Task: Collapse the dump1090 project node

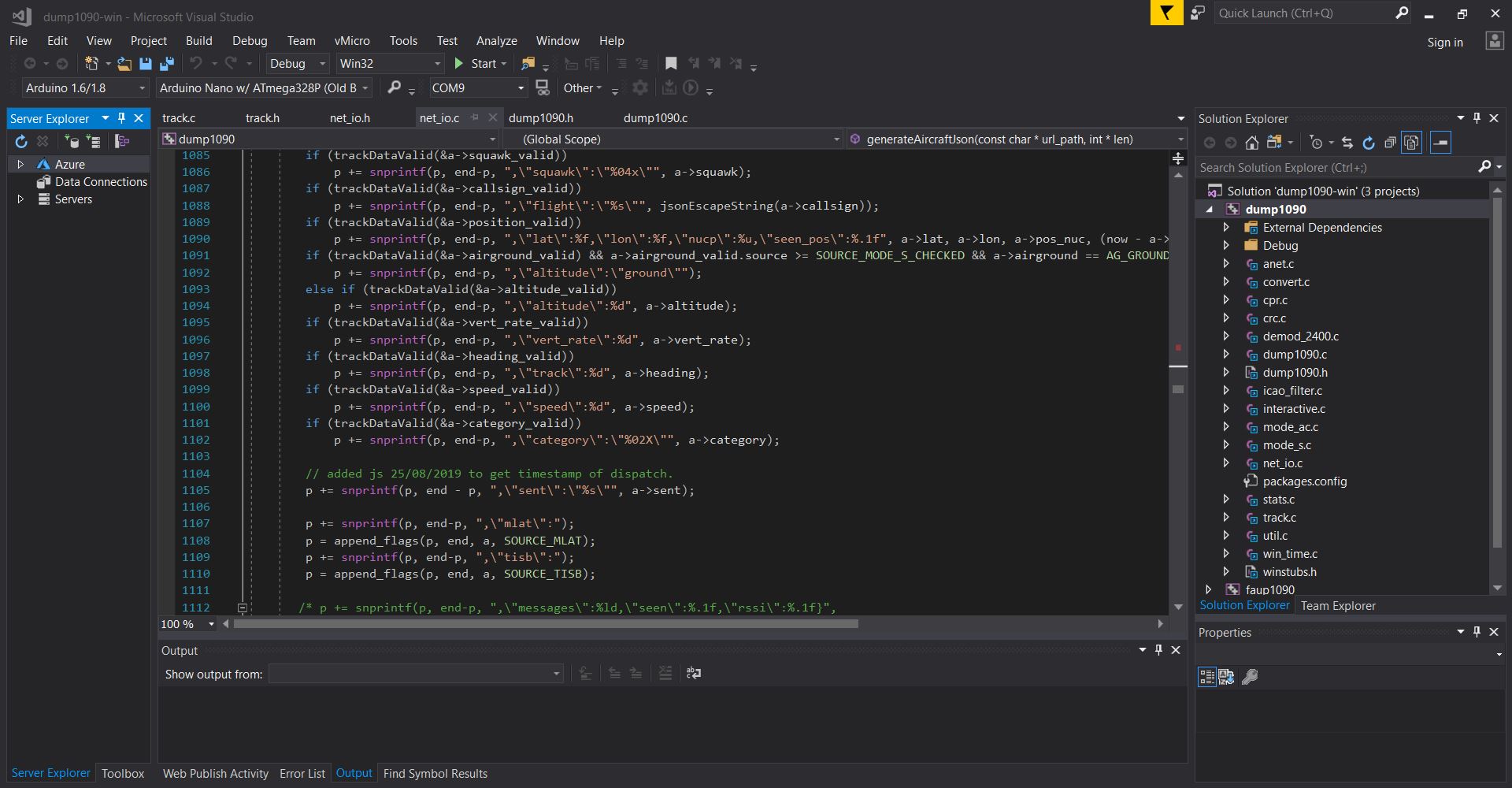Action: click(1210, 210)
